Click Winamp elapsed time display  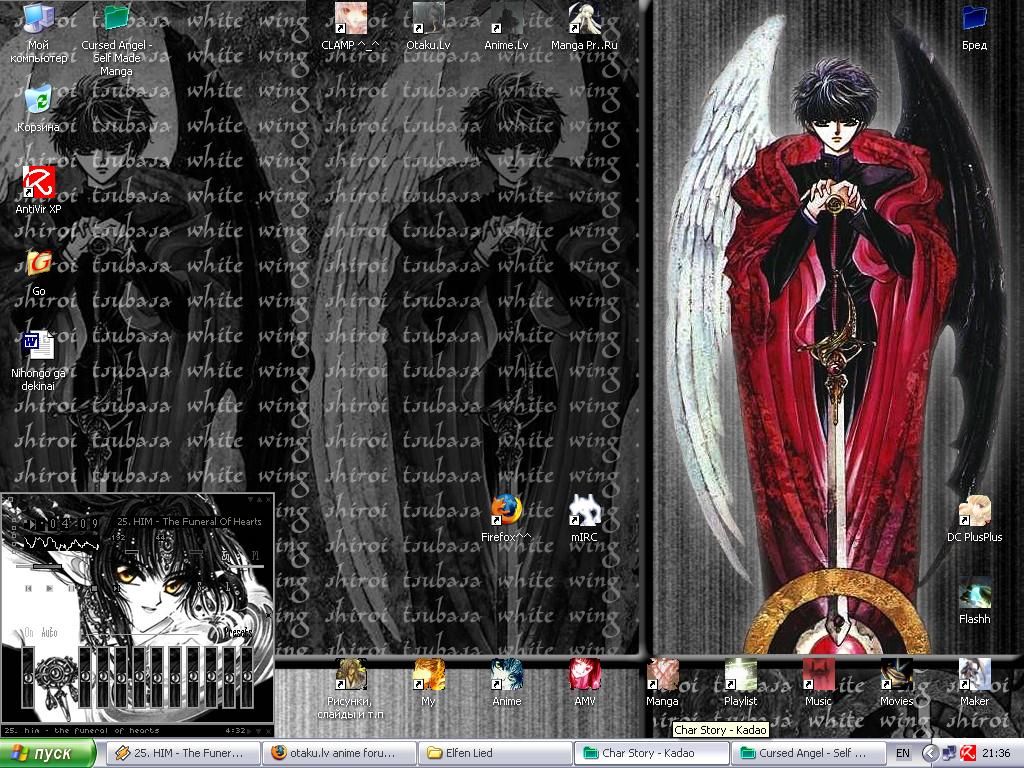click(73, 524)
